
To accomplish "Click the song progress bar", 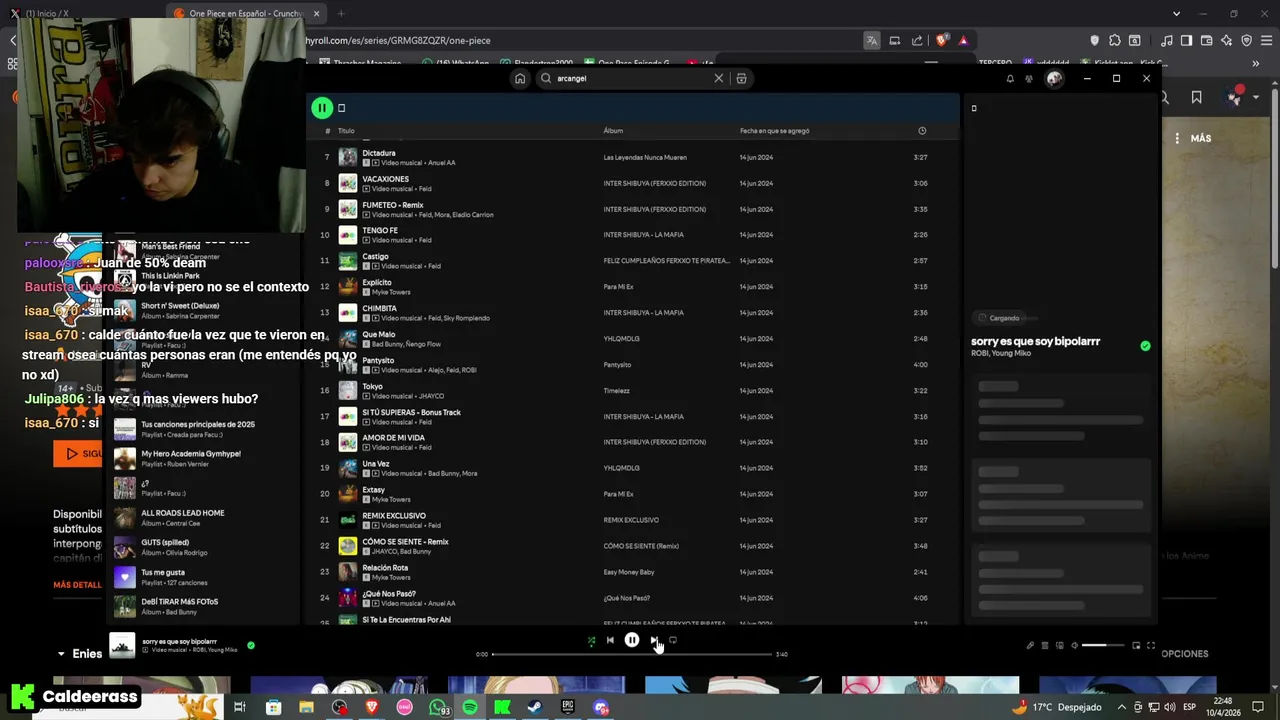I will pos(632,654).
